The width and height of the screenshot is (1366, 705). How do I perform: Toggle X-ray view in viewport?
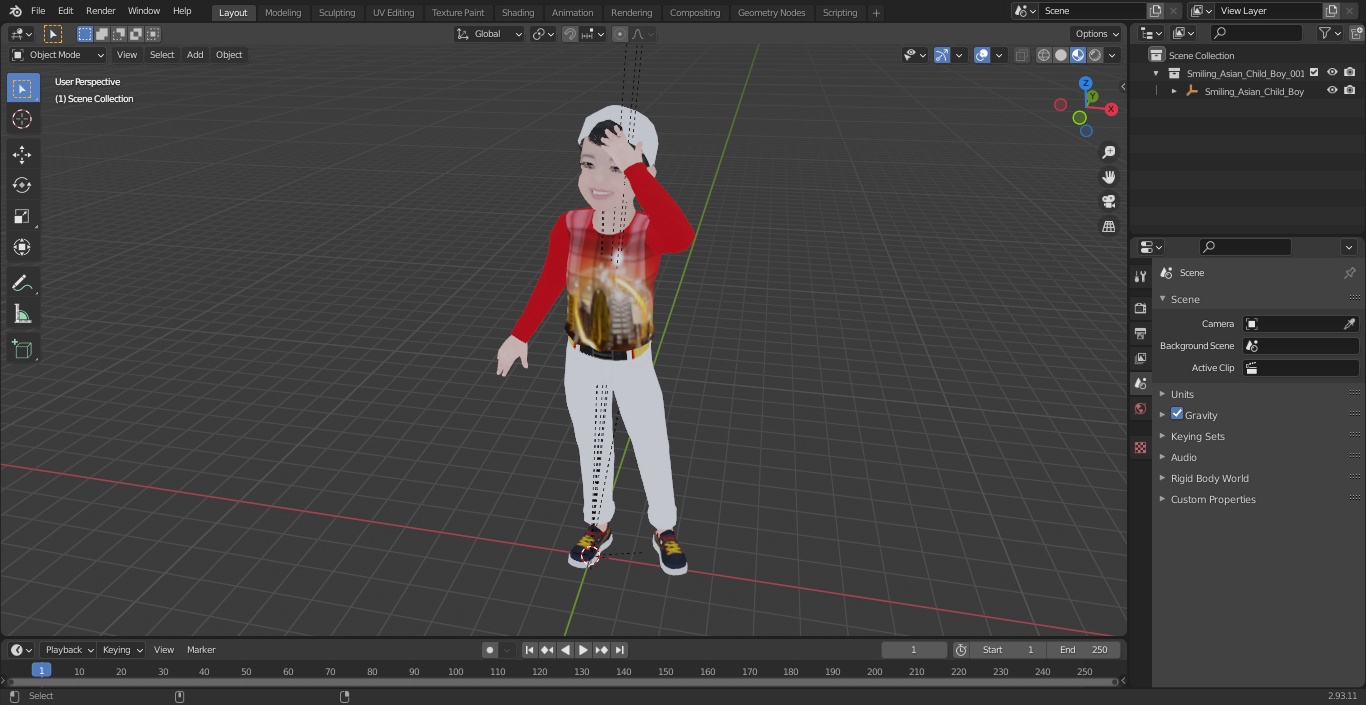(1021, 55)
